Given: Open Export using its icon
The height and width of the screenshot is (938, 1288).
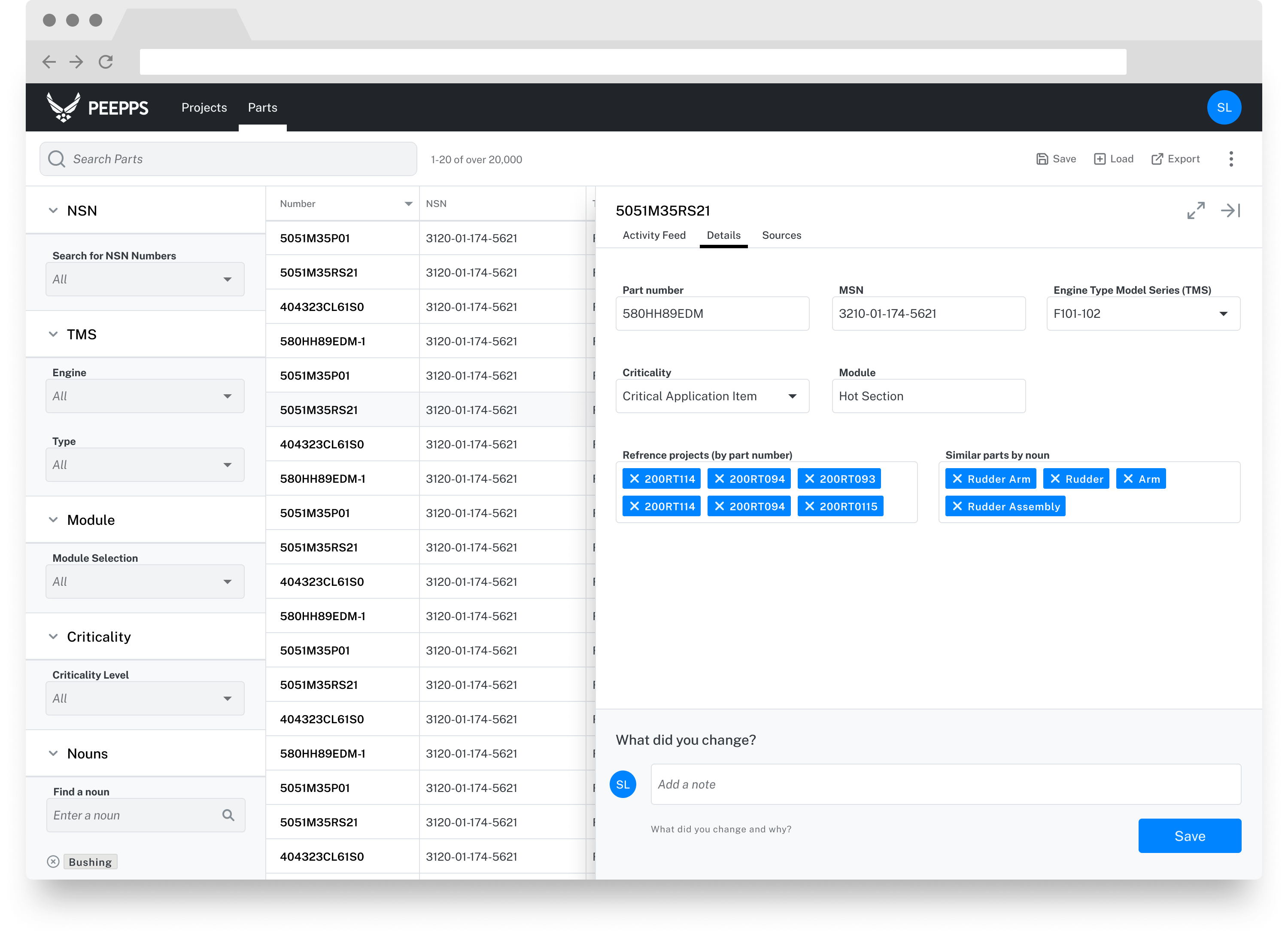Looking at the screenshot, I should coord(1158,159).
